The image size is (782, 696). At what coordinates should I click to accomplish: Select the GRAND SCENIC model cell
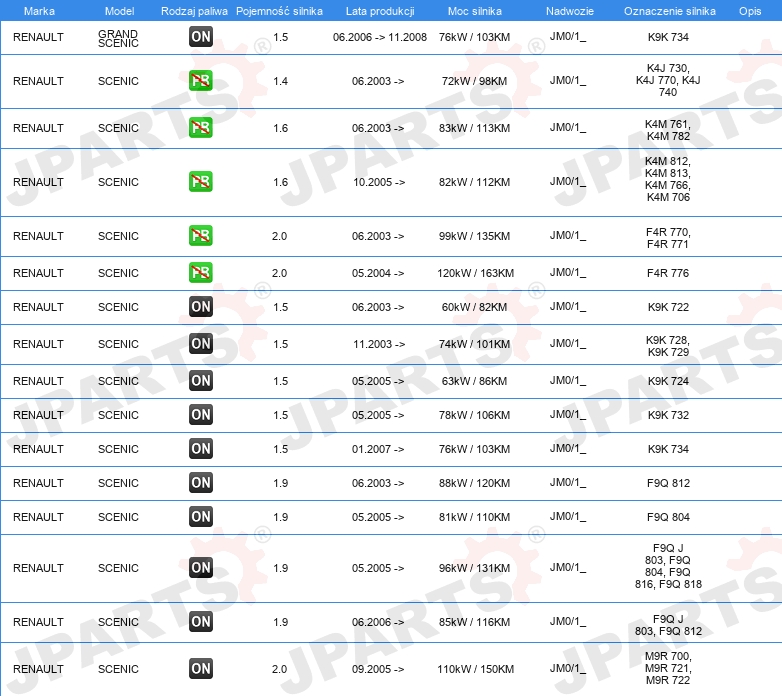[118, 38]
